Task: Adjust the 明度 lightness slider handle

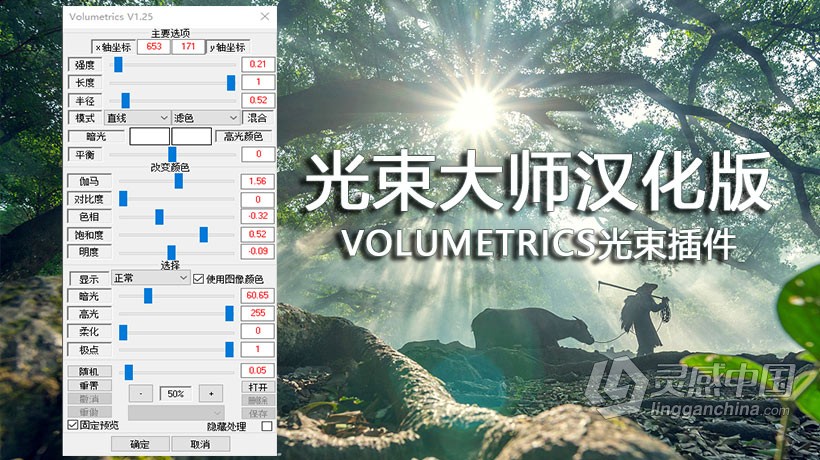Action: pyautogui.click(x=171, y=252)
